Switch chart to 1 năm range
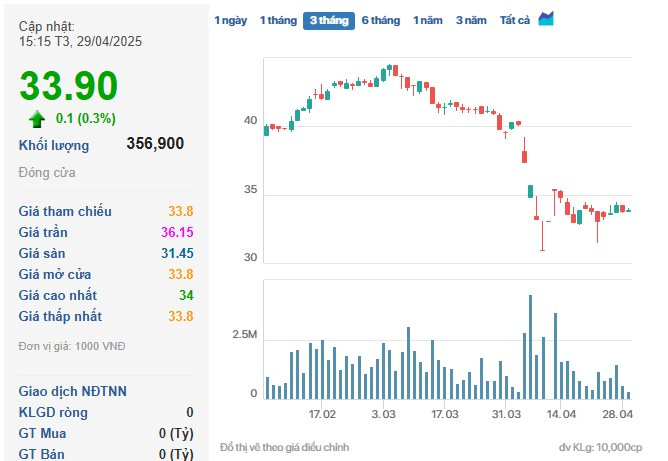Viewport: 668px width, 461px height. tap(427, 20)
